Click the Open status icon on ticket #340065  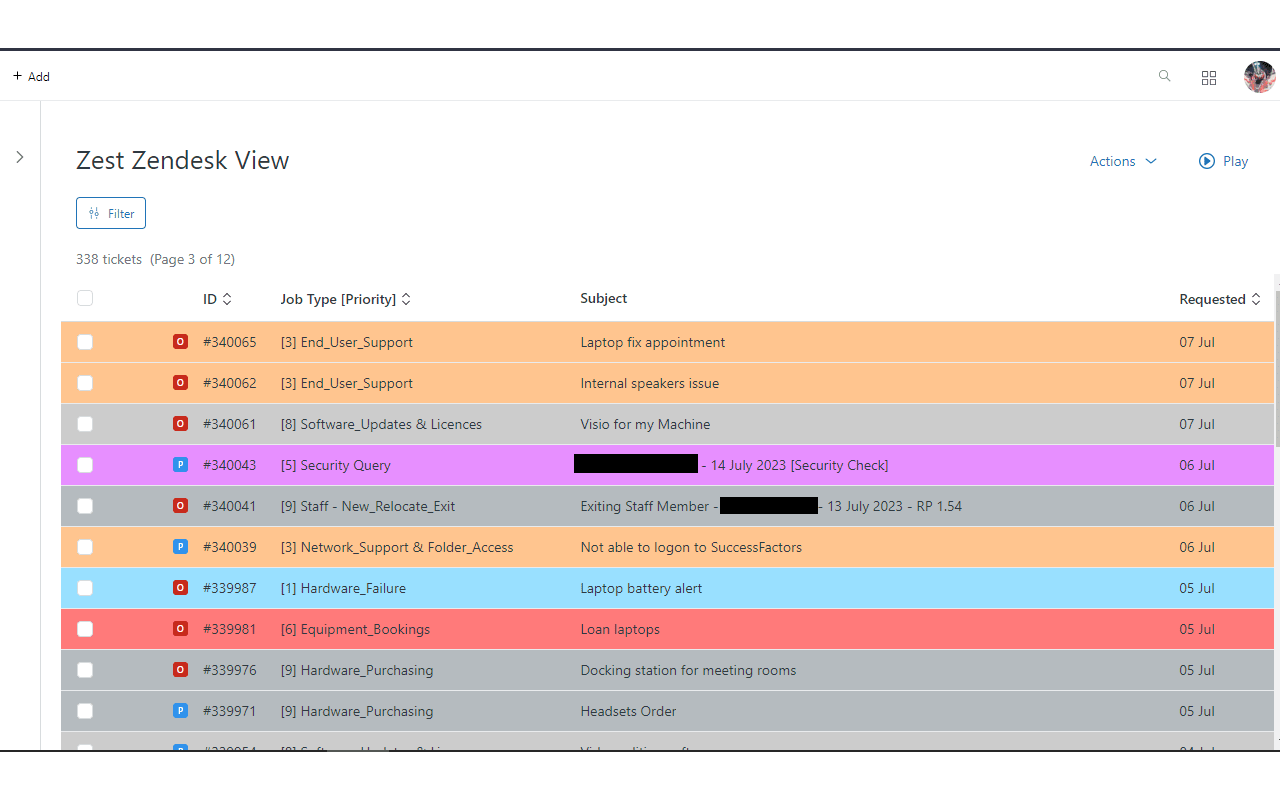tap(180, 341)
